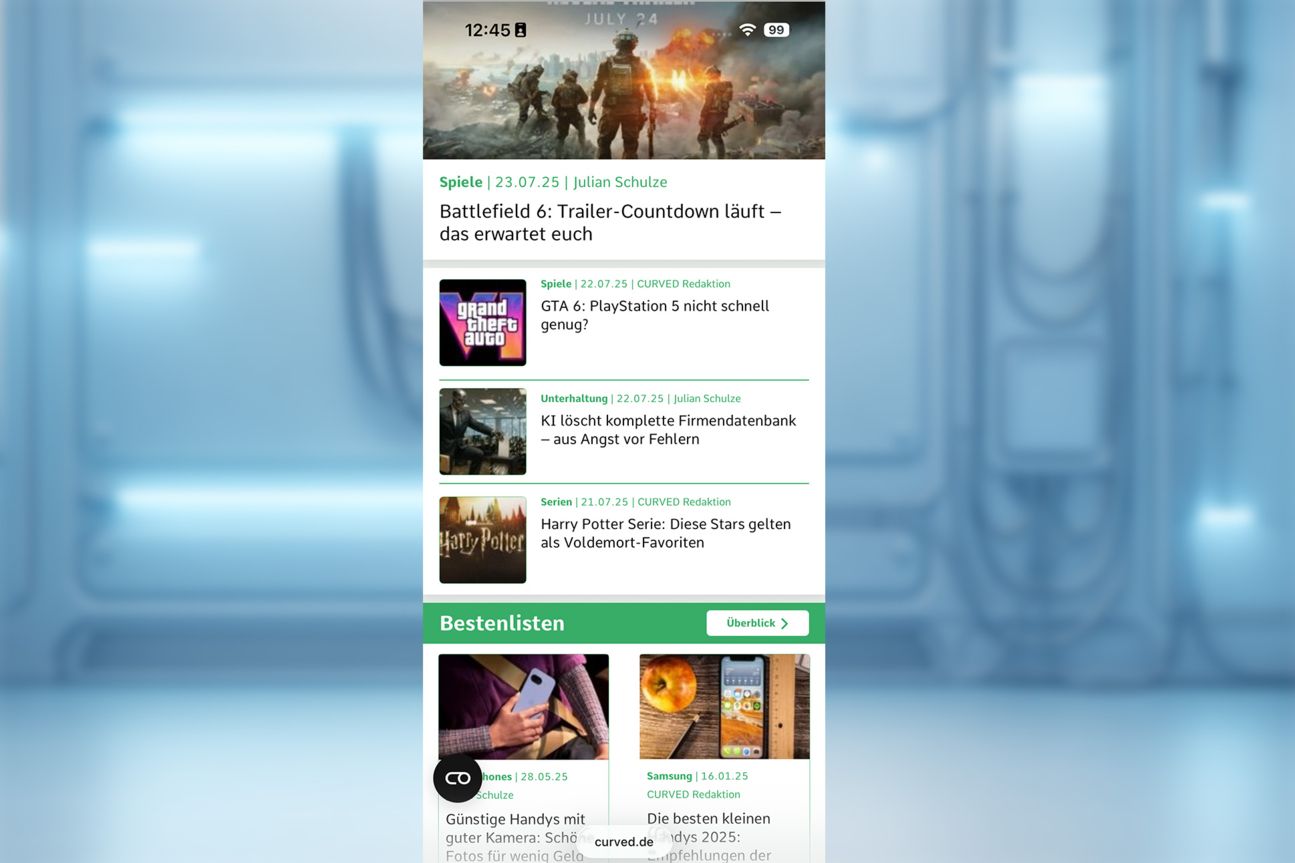The width and height of the screenshot is (1295, 863).
Task: Click the chevron arrow beside Überblick
Action: (785, 623)
